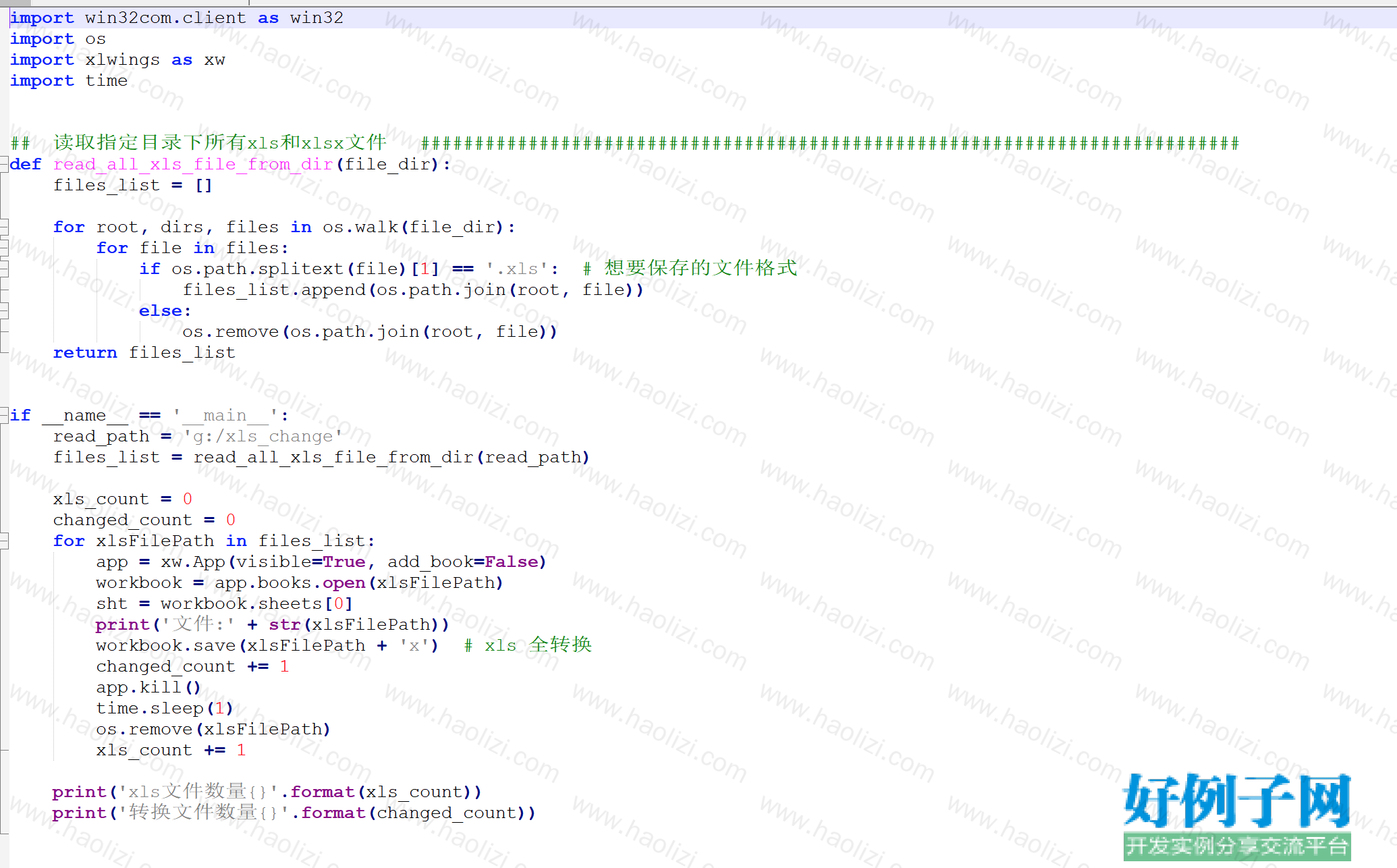Click the 'os.remove(xlsFilePath)' line
The width and height of the screenshot is (1397, 868).
(x=213, y=729)
